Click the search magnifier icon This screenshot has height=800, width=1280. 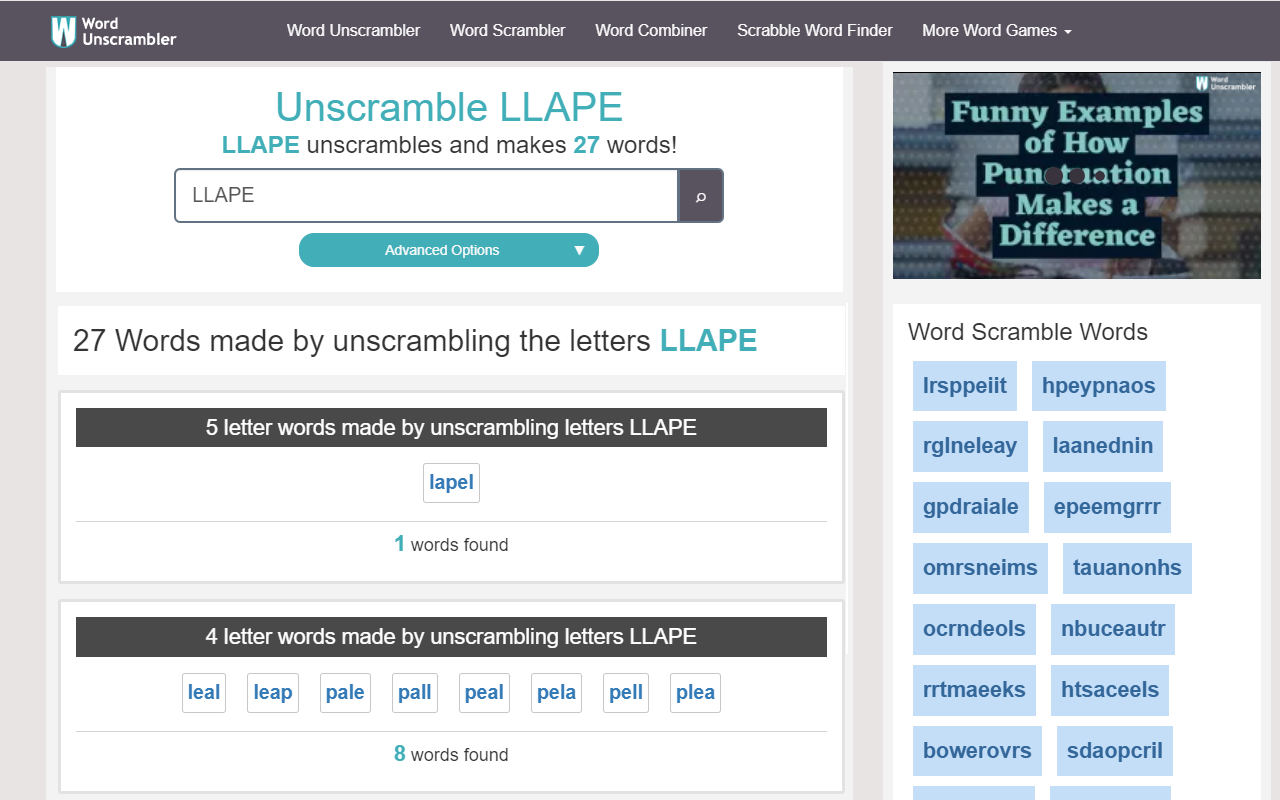pos(700,195)
